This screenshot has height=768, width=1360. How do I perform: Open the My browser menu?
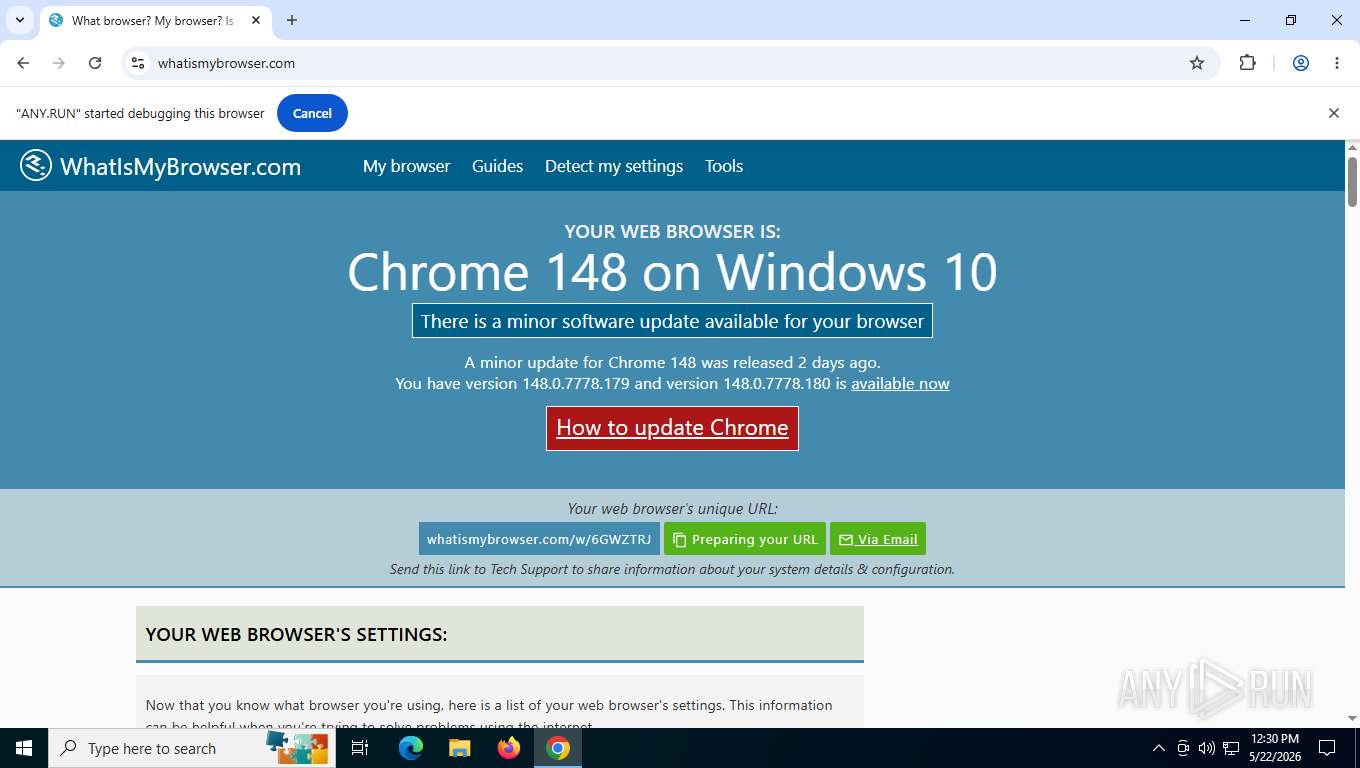406,166
